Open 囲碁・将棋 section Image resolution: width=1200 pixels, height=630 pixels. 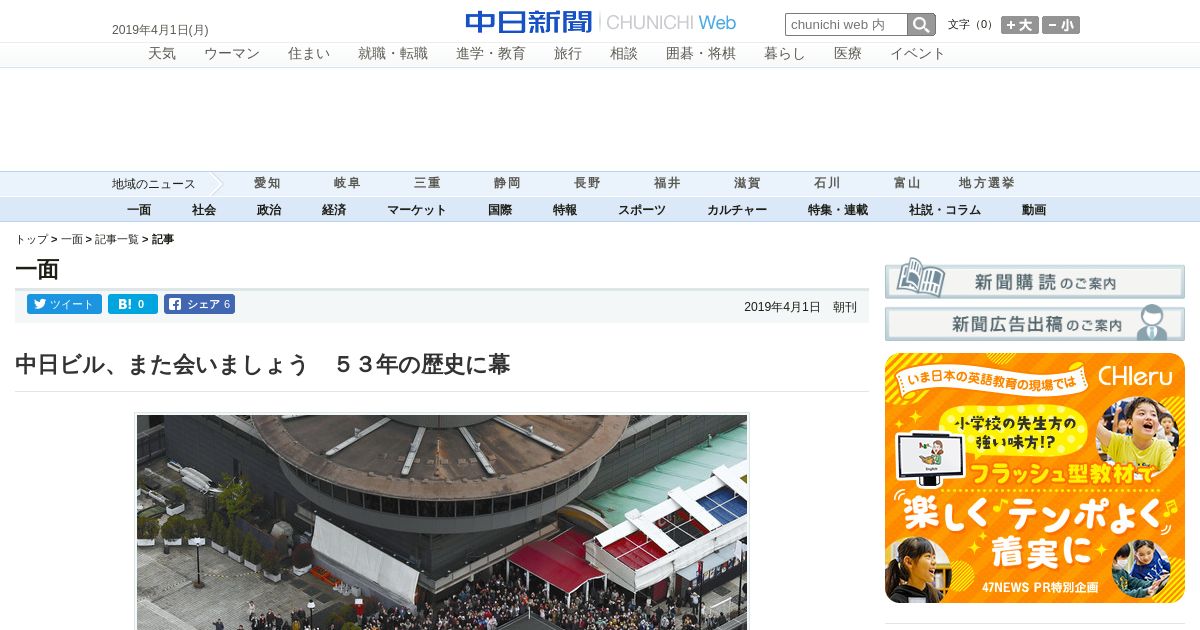[x=701, y=54]
